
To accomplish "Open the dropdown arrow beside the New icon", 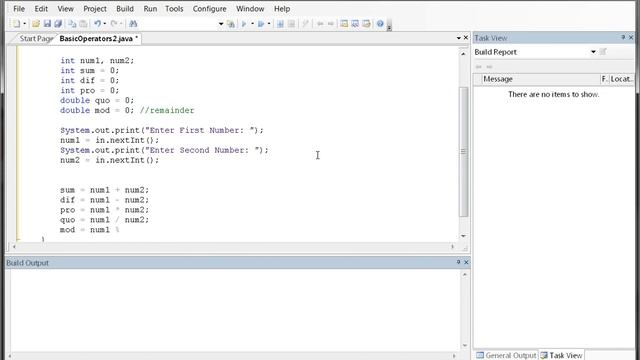I will (24, 24).
